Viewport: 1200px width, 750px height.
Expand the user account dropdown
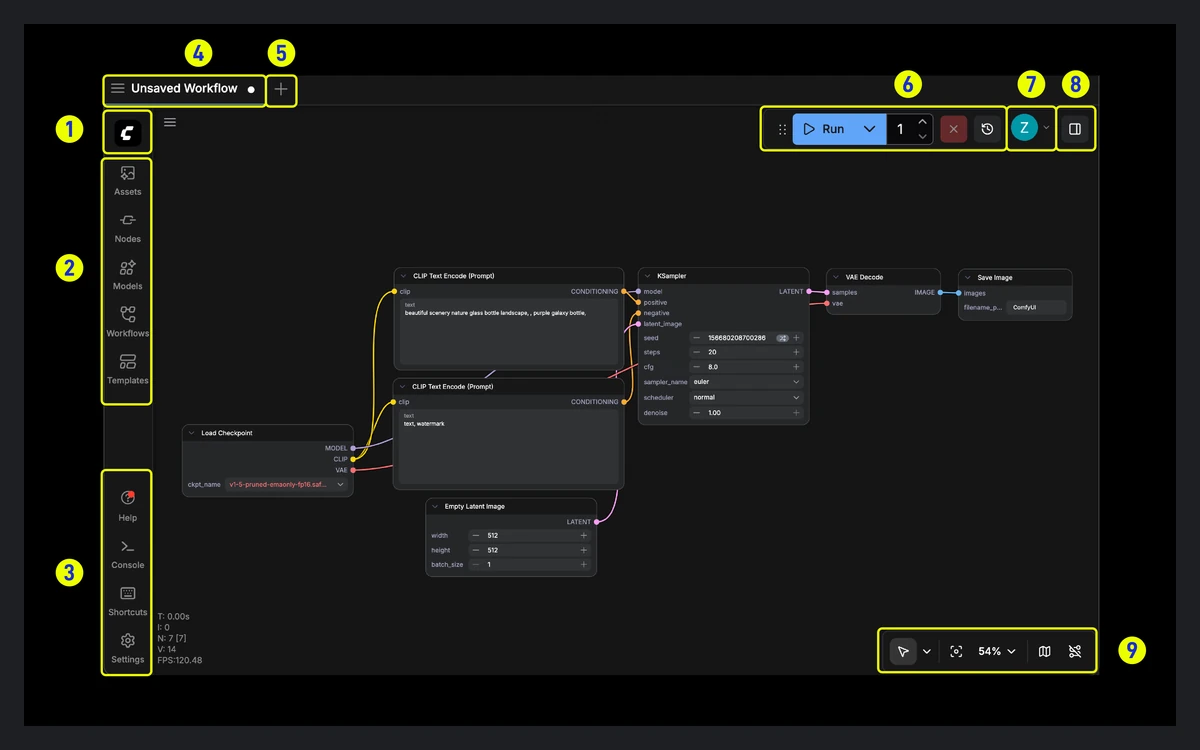tap(1046, 128)
